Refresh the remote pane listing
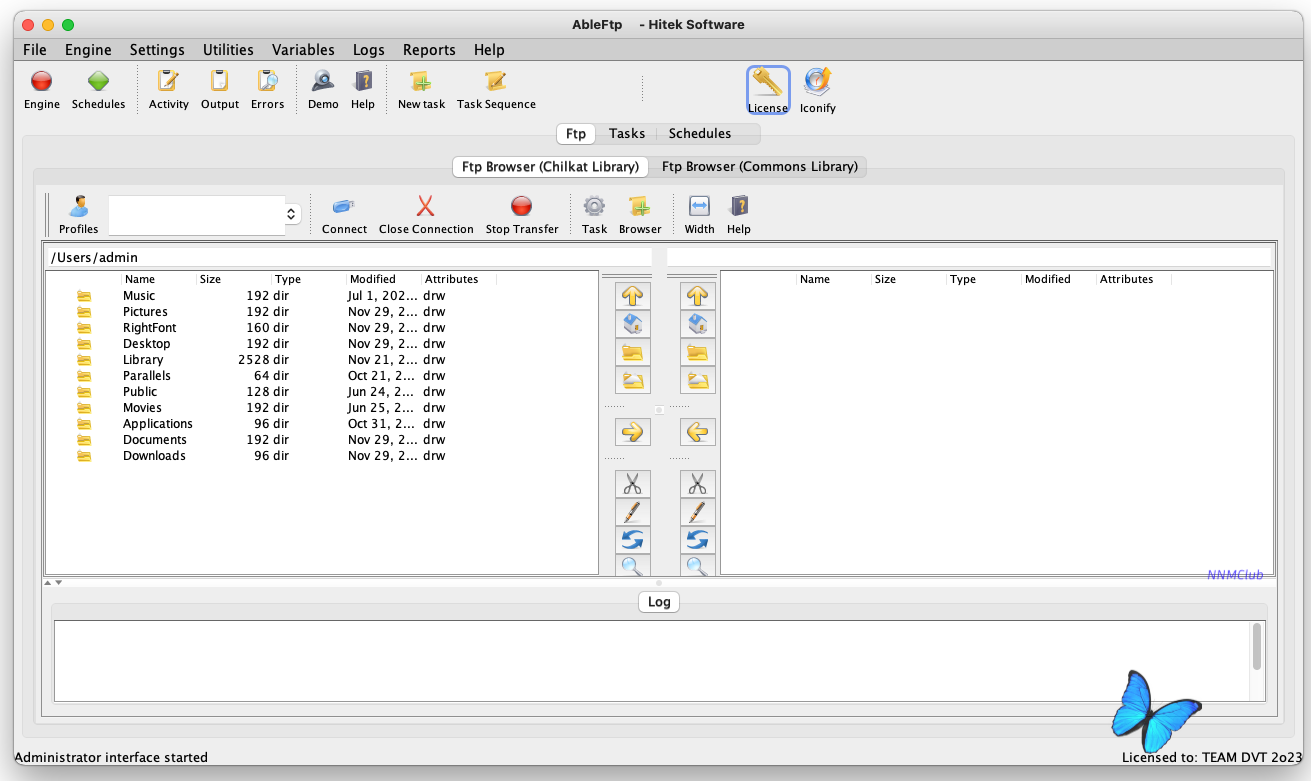 click(698, 540)
